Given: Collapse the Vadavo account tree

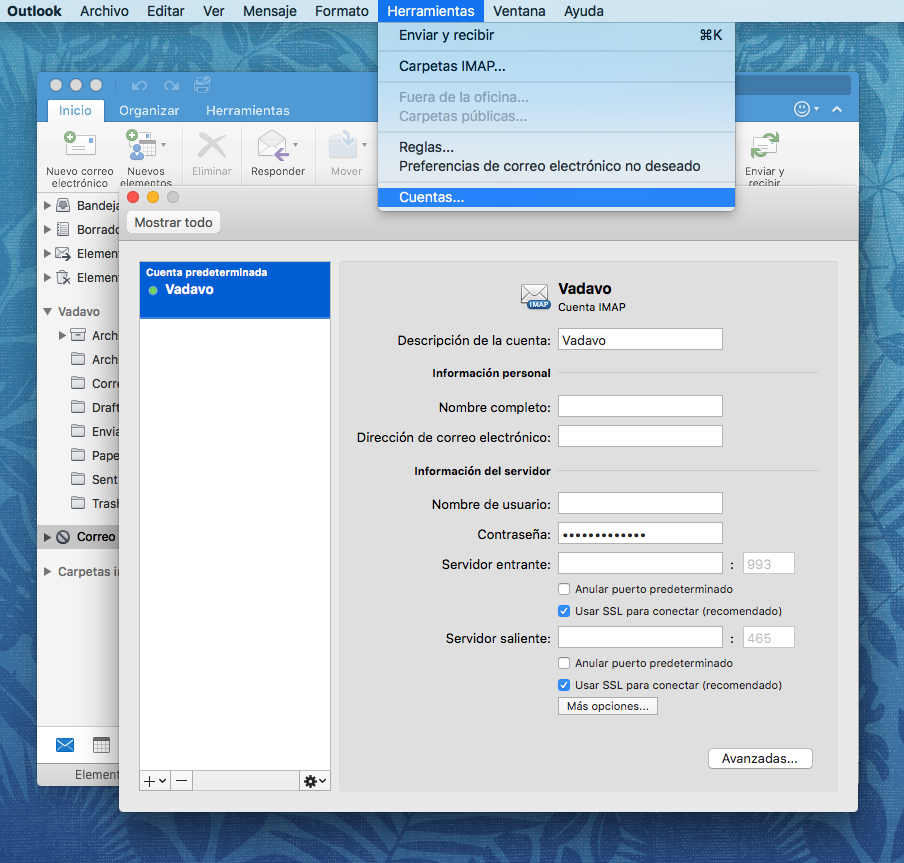Looking at the screenshot, I should point(47,312).
